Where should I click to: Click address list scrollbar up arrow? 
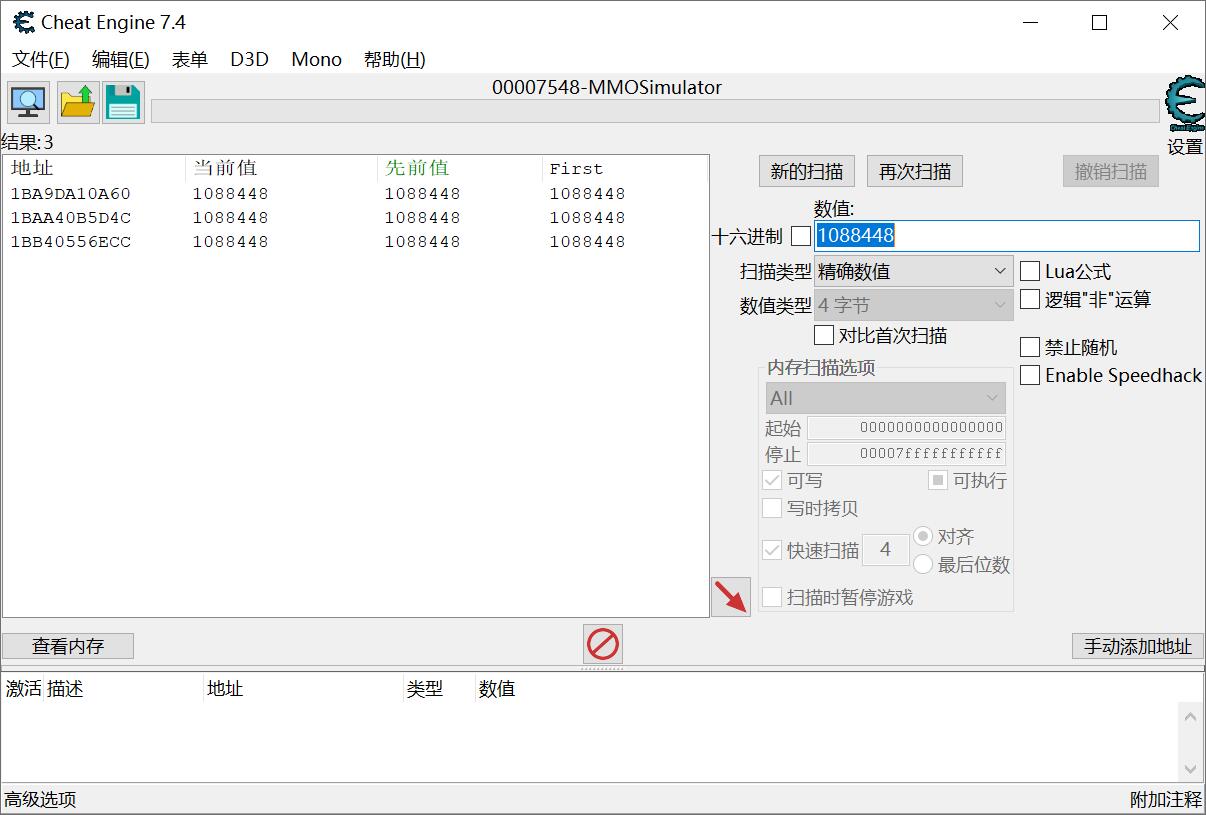click(x=1190, y=716)
